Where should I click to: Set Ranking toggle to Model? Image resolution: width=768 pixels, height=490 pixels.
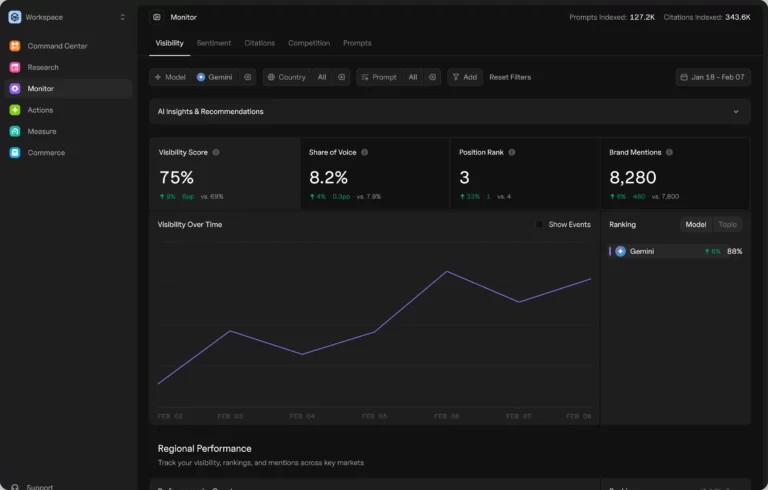tap(695, 225)
